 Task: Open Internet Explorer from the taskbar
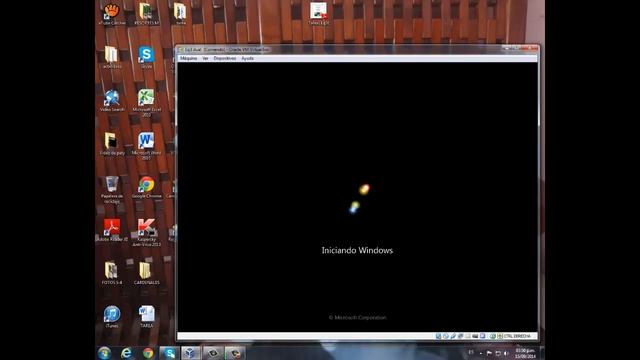(x=126, y=353)
